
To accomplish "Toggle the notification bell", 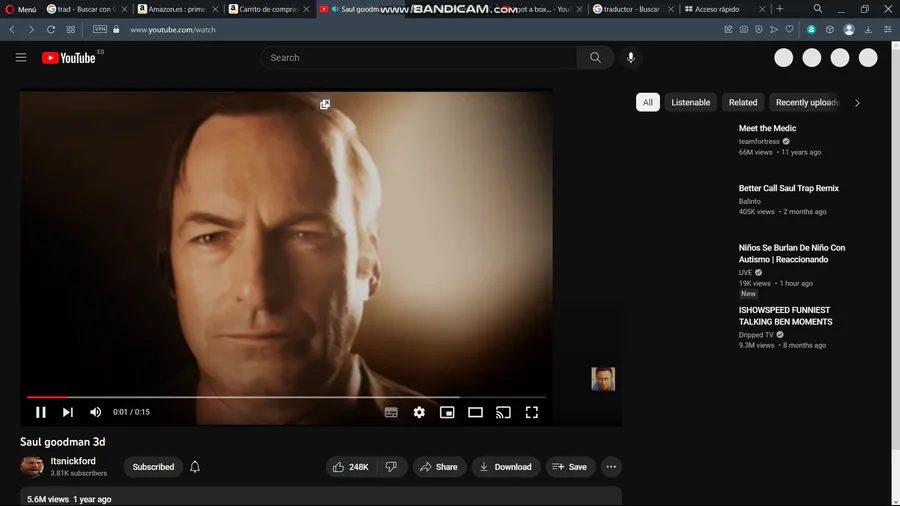I will [x=195, y=467].
